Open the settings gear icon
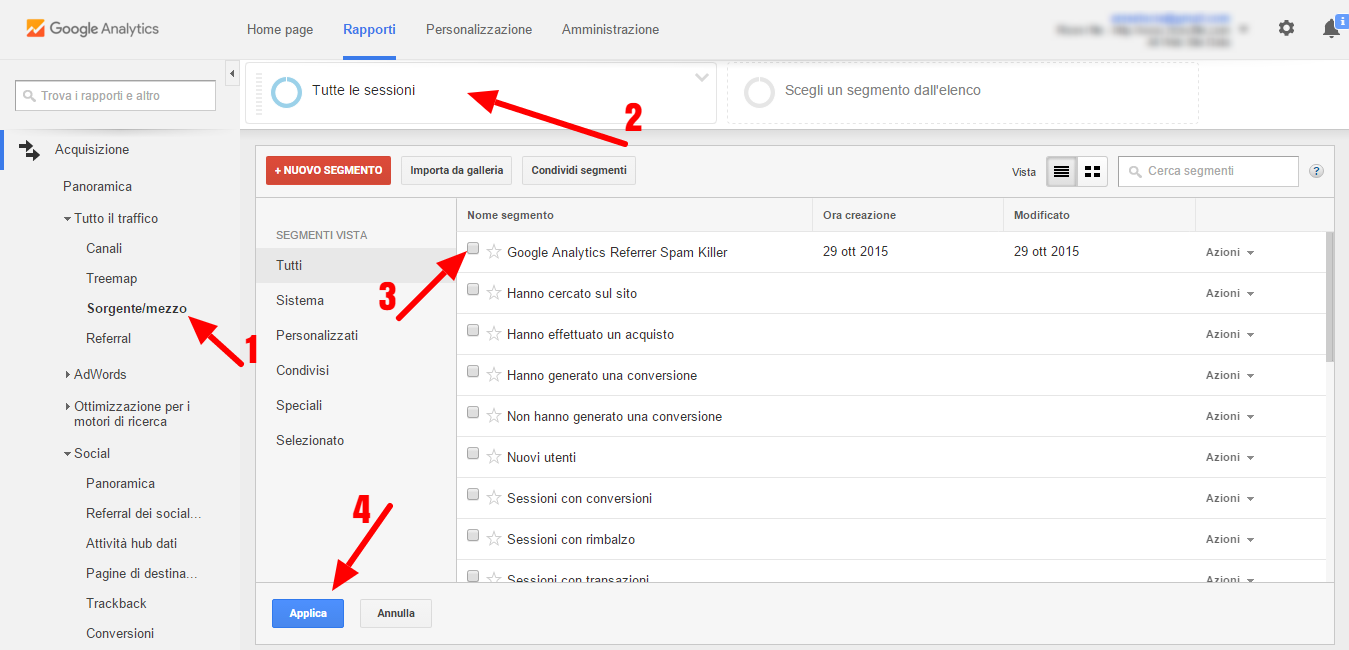Image resolution: width=1349 pixels, height=650 pixels. (x=1286, y=29)
